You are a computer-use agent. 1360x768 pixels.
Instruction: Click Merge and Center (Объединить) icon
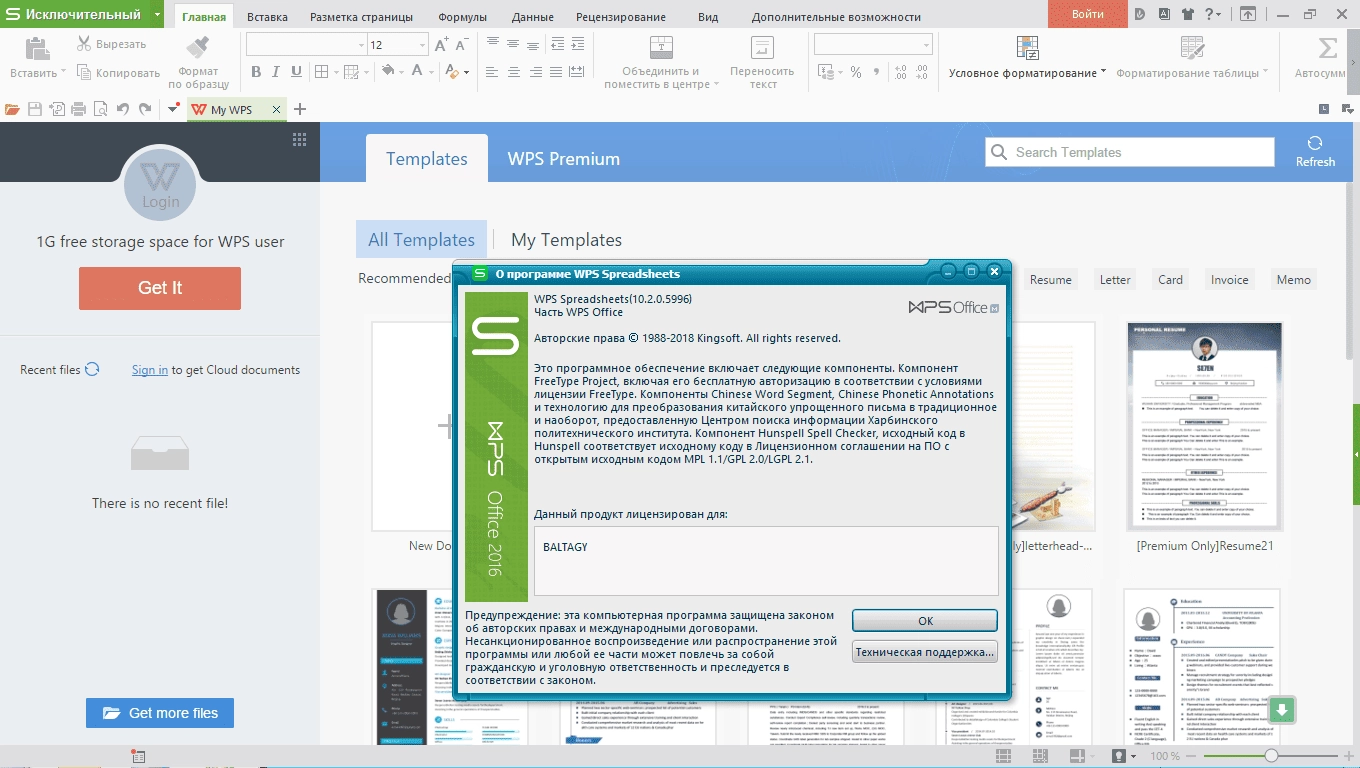[x=662, y=48]
